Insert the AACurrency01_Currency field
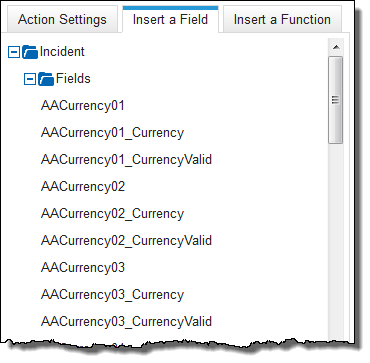 pos(112,133)
